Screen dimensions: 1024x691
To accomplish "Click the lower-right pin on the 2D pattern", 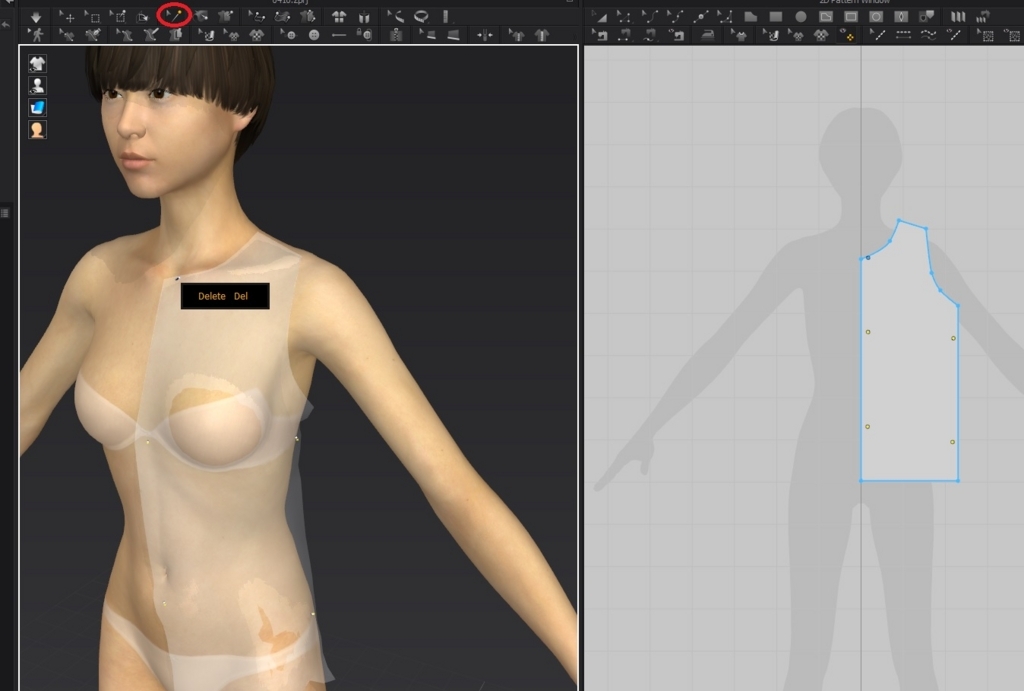I will (952, 442).
